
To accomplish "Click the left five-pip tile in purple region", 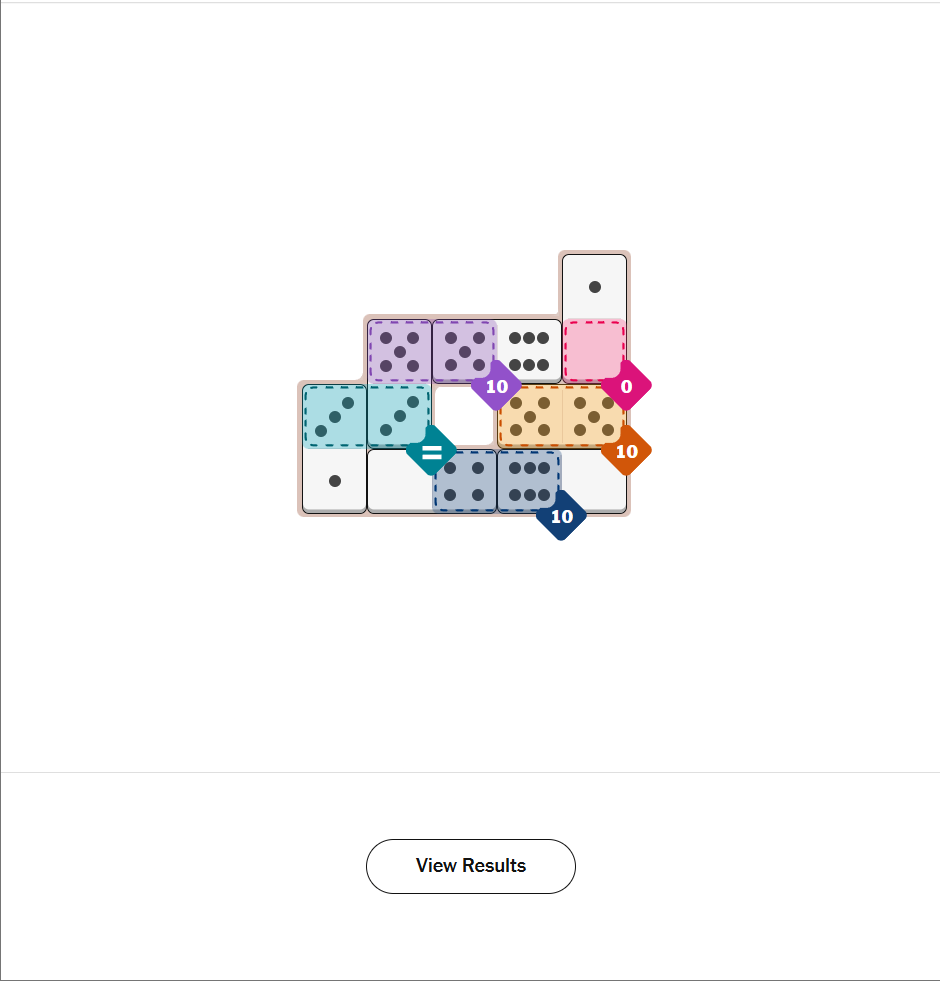I will coord(399,351).
